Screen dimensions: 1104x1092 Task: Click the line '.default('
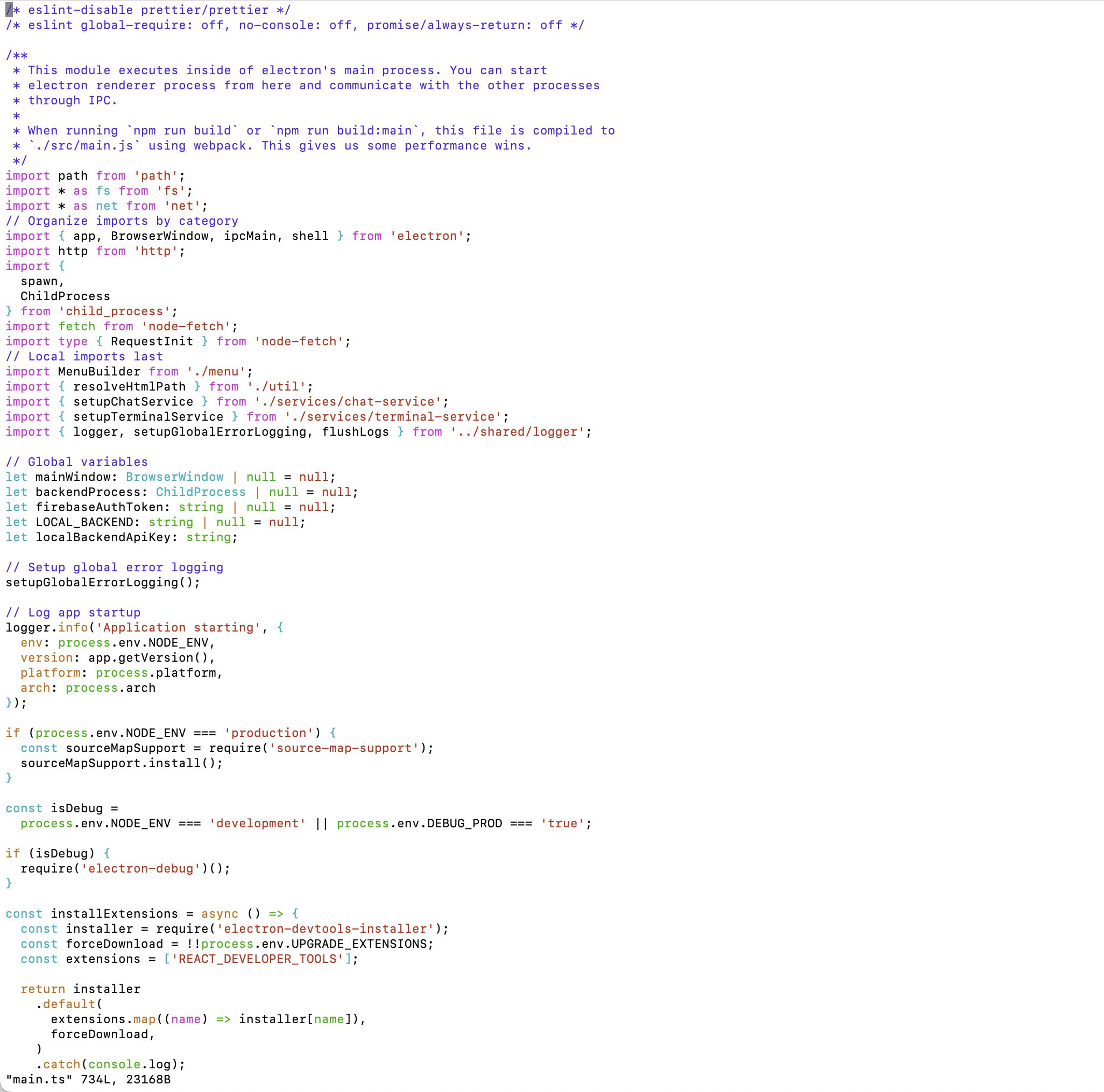(69, 1003)
